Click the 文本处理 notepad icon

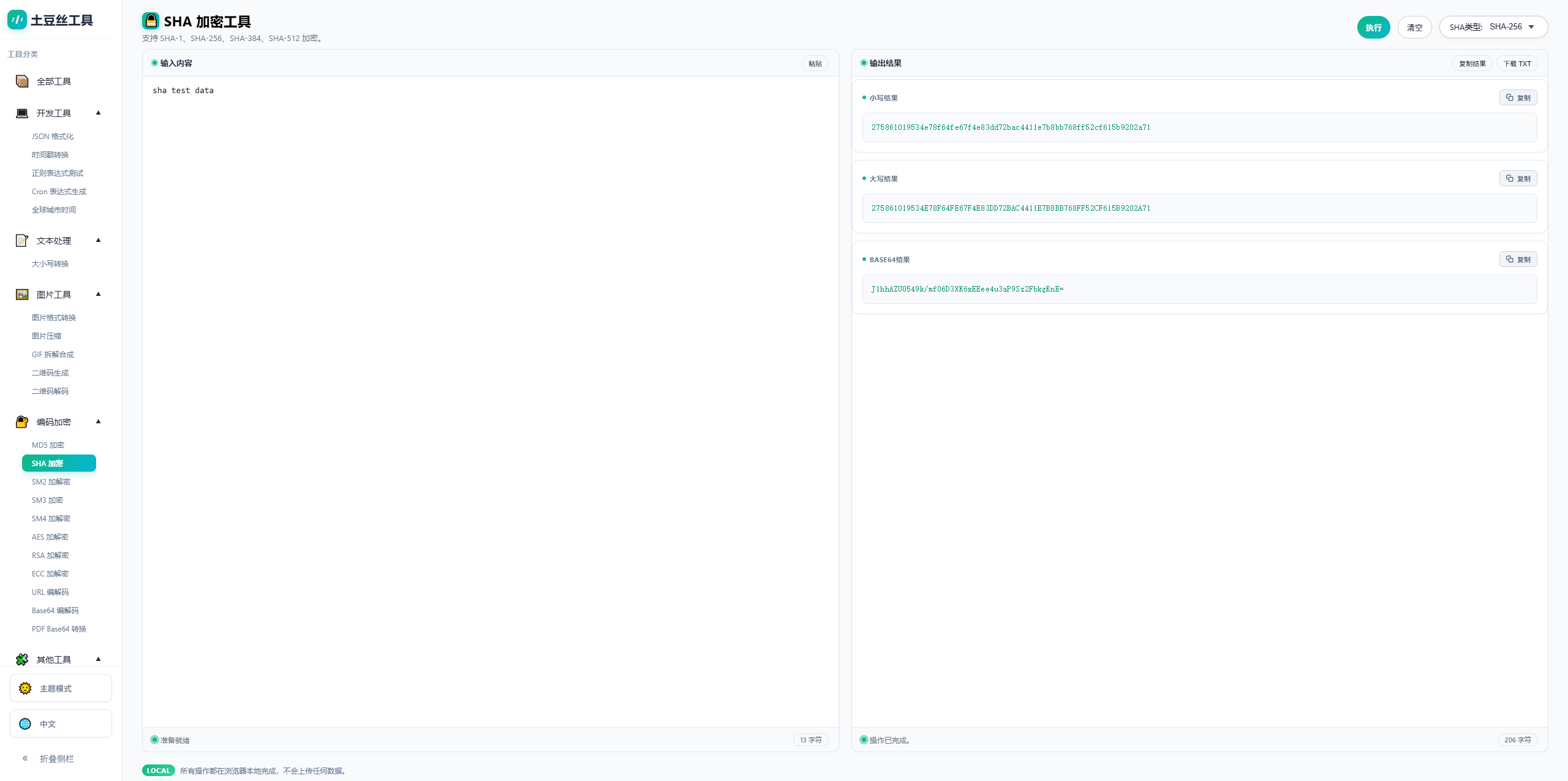(x=22, y=241)
